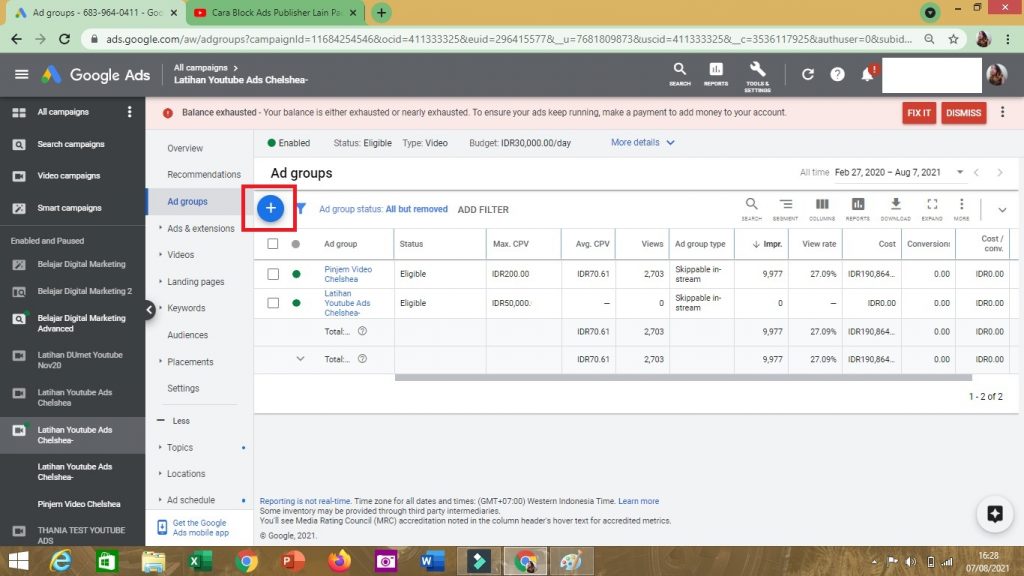Click the filter funnel icon
This screenshot has height=576, width=1024.
pyautogui.click(x=300, y=209)
